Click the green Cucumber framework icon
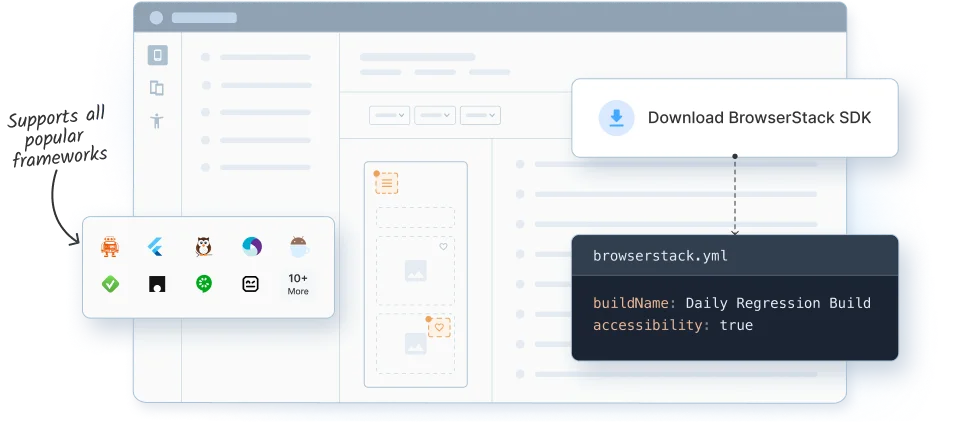This screenshot has width=980, height=422. (x=204, y=284)
